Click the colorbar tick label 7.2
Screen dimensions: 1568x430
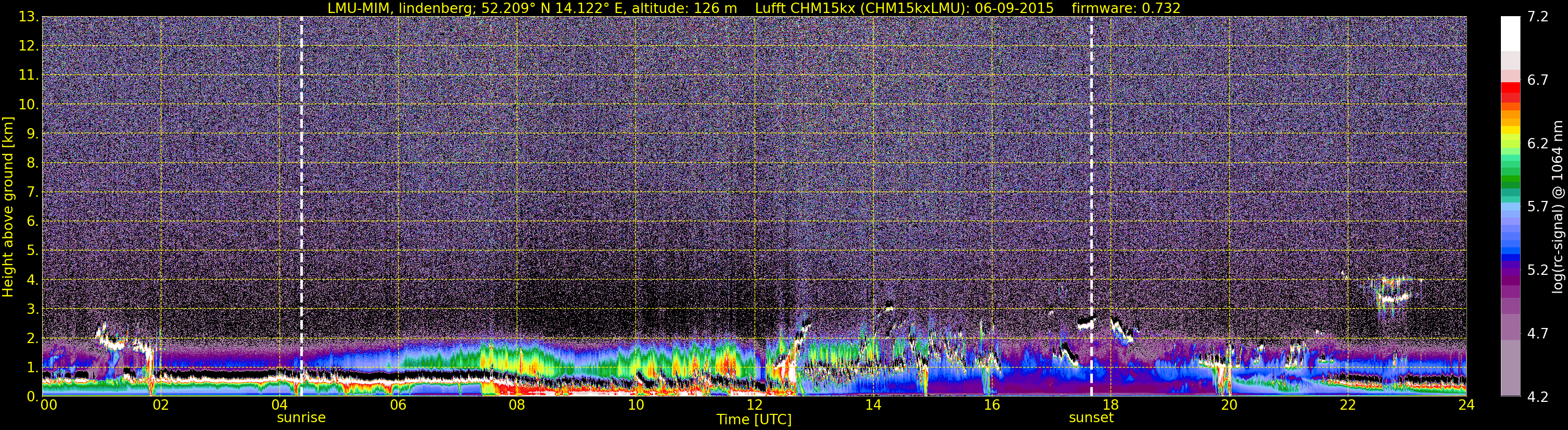point(1538,17)
